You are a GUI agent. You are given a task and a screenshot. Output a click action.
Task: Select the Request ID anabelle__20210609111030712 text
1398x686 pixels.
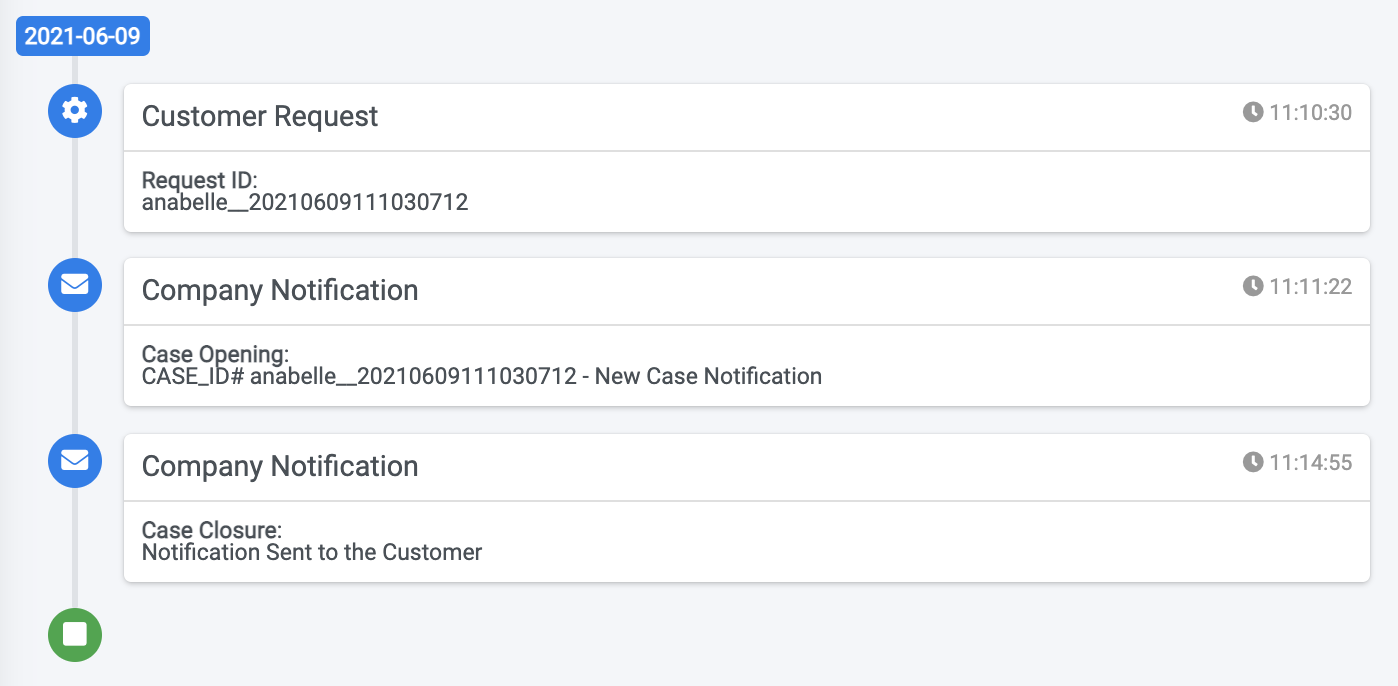click(x=305, y=203)
